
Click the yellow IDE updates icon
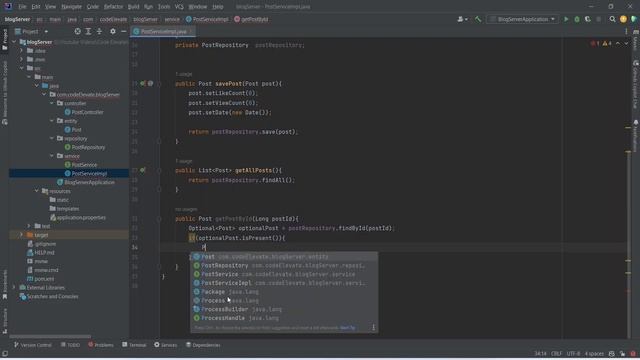(x=623, y=19)
